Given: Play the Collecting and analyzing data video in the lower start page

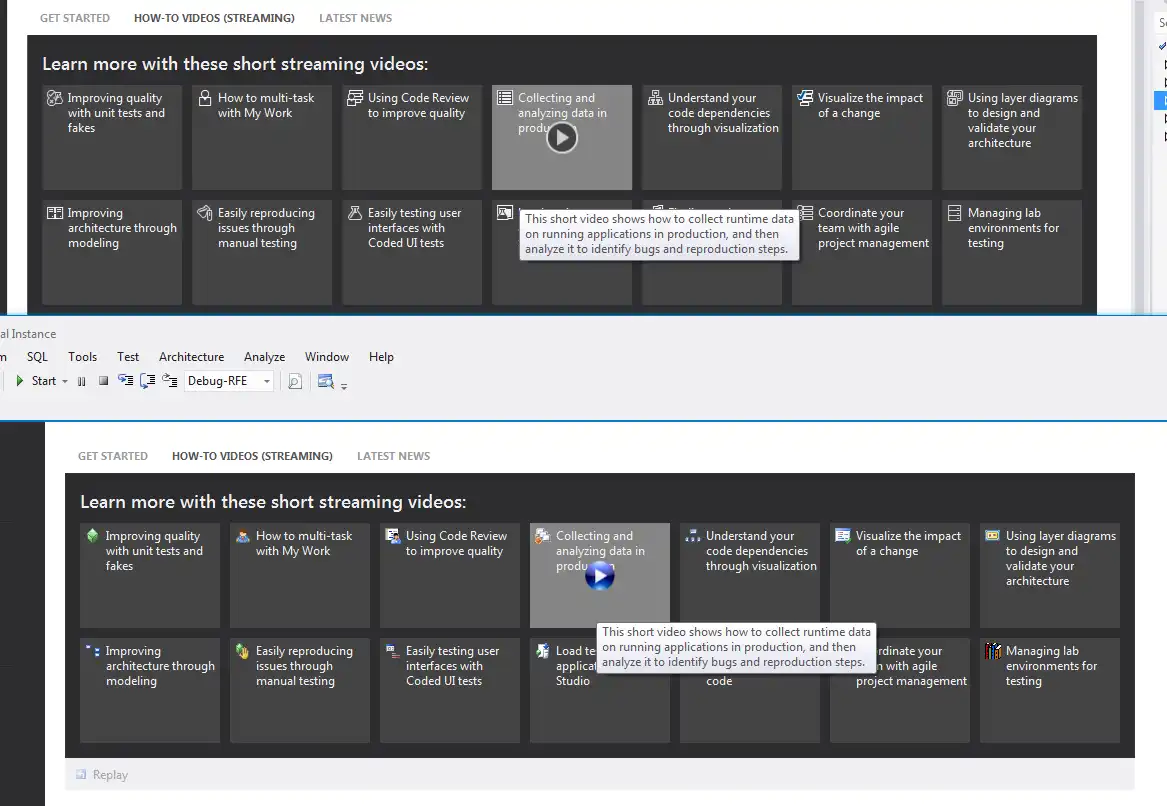Looking at the screenshot, I should click(600, 575).
